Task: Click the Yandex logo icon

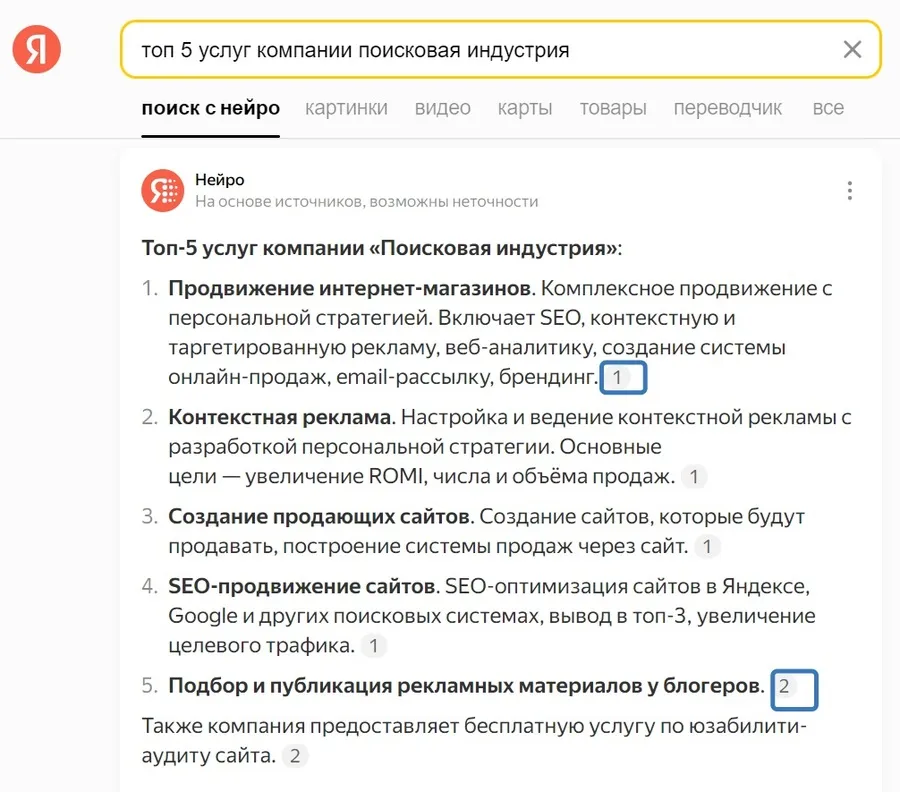Action: [x=36, y=48]
